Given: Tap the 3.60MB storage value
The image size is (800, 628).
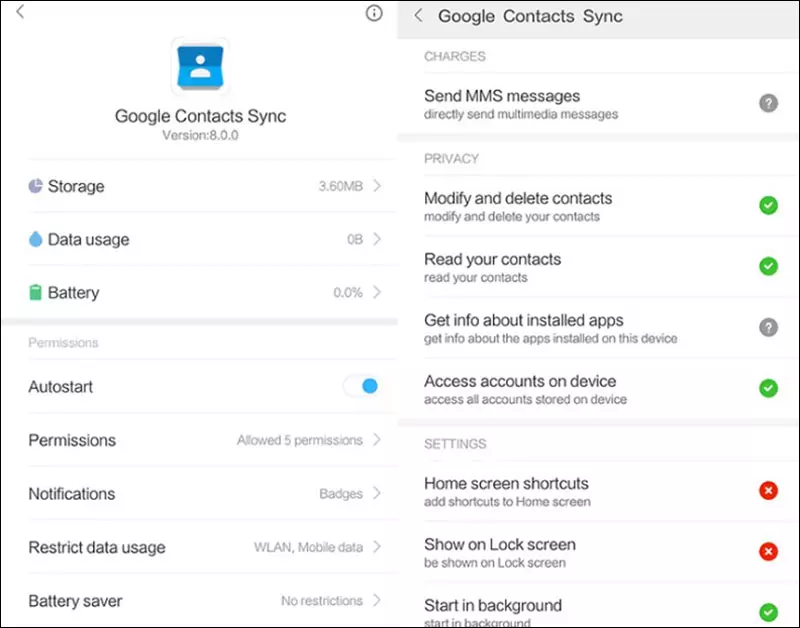Looking at the screenshot, I should click(x=341, y=186).
